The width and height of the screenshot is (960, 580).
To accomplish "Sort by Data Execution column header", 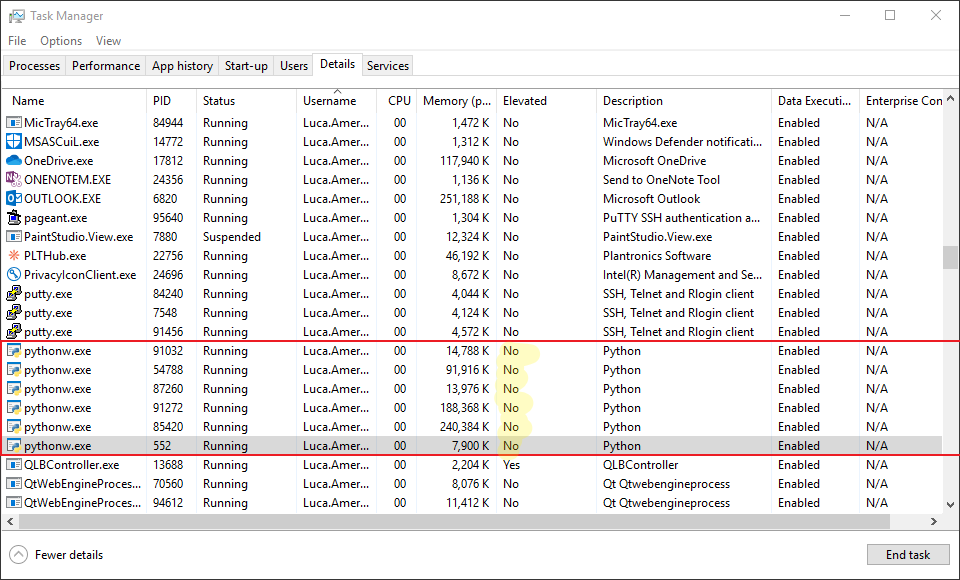I will 814,101.
